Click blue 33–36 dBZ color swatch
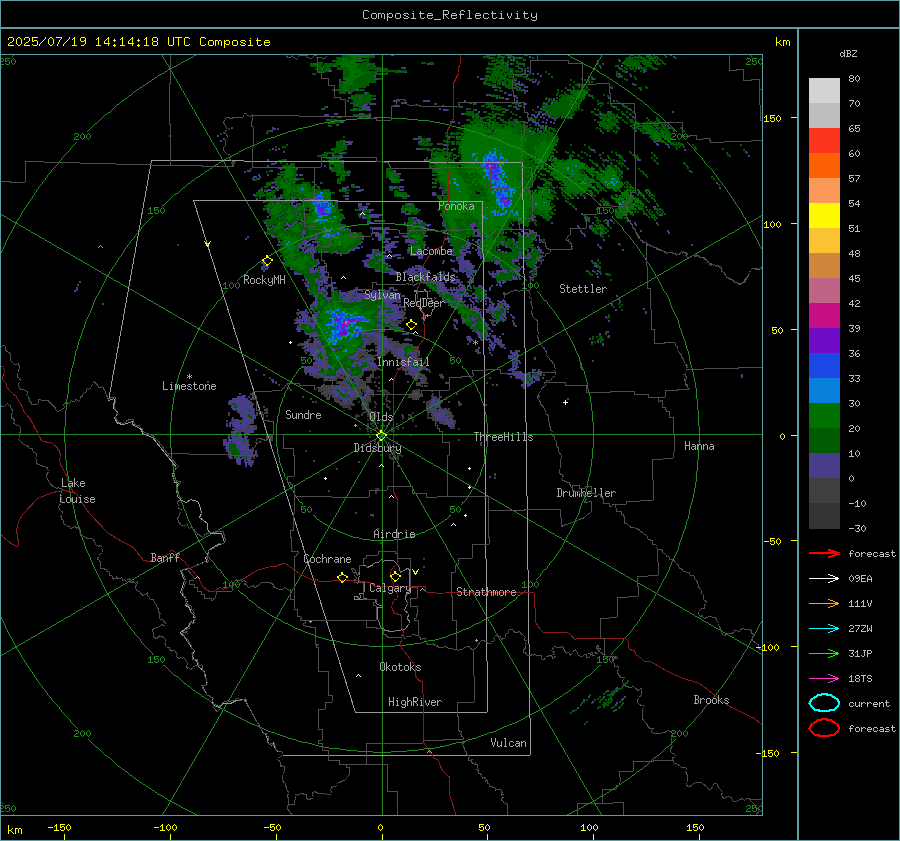 824,366
